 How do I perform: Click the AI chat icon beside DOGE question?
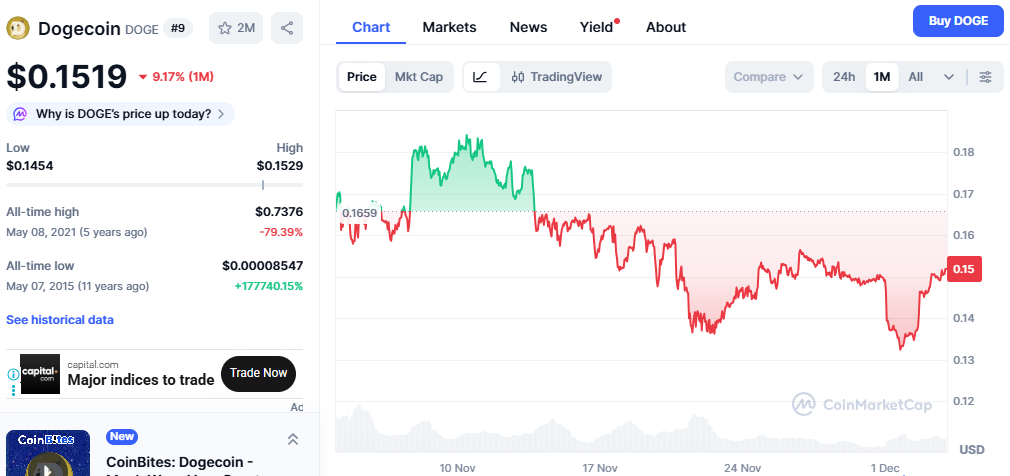[21, 114]
